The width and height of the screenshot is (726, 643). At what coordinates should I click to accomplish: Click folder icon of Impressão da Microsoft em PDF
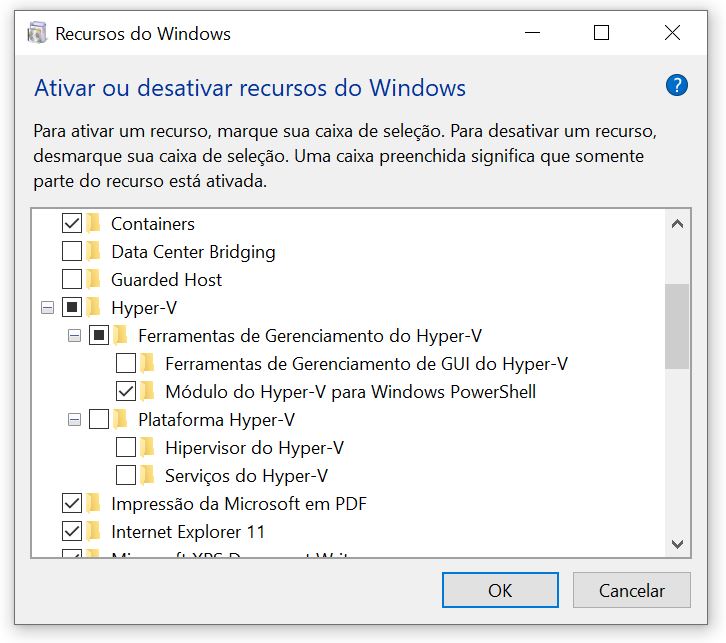[94, 503]
